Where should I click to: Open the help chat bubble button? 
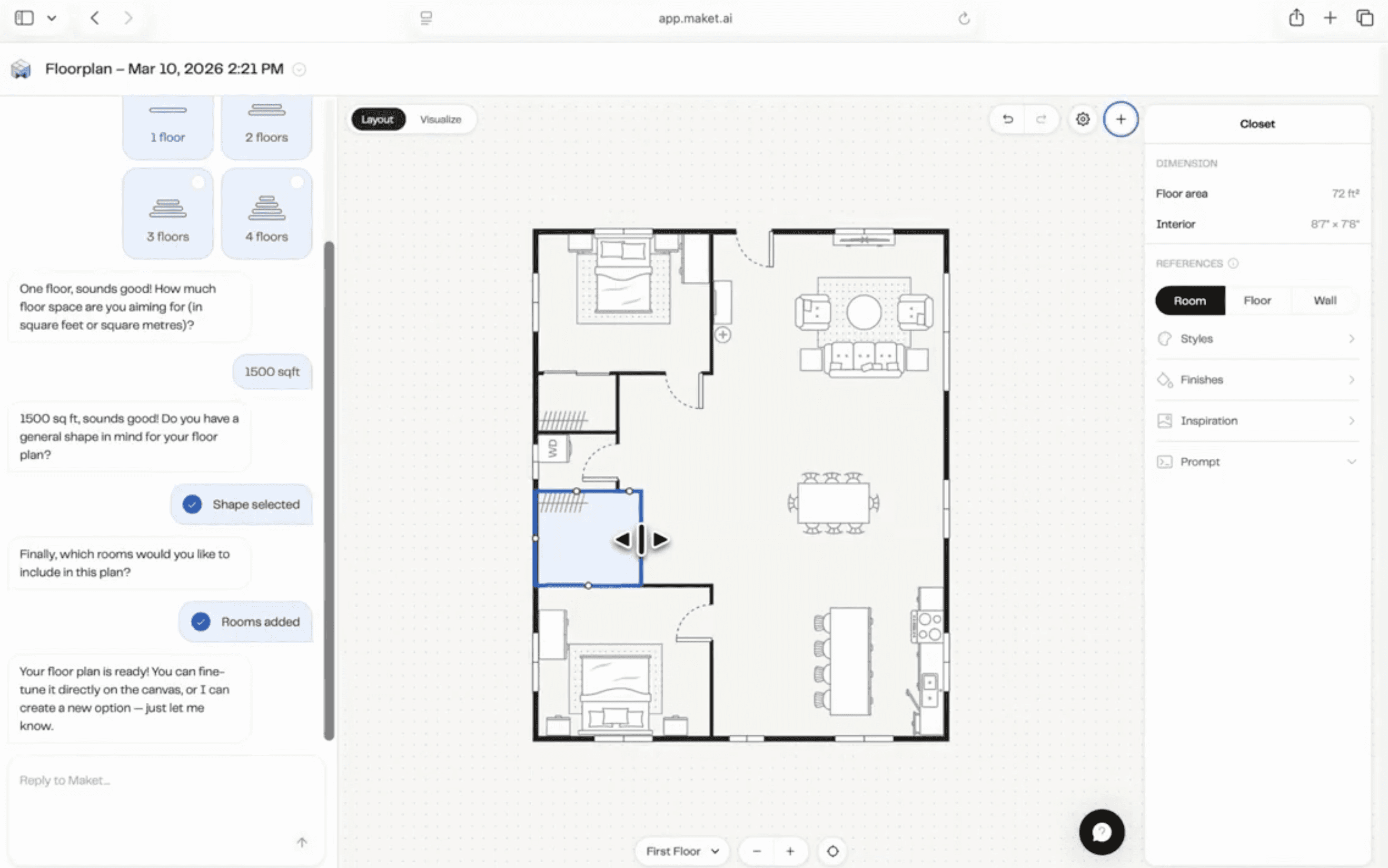tap(1101, 832)
